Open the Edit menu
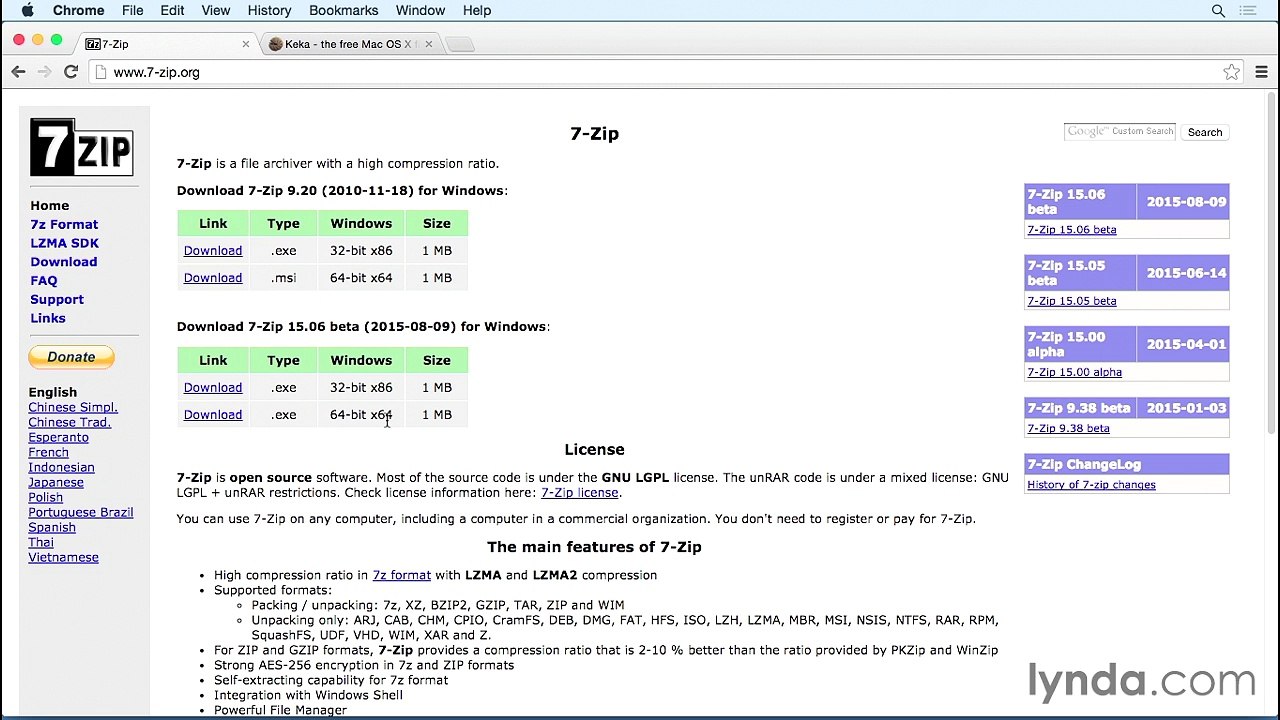Image resolution: width=1280 pixels, height=720 pixels. coord(172,10)
